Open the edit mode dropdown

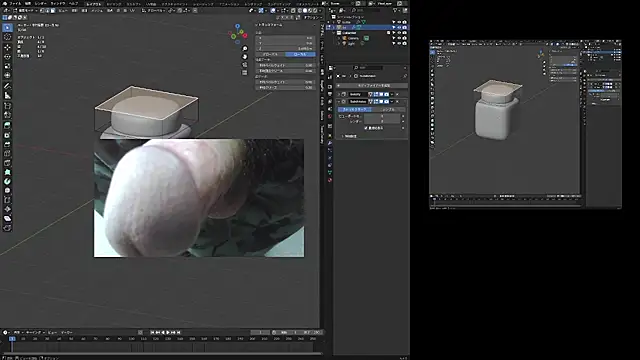25,11
